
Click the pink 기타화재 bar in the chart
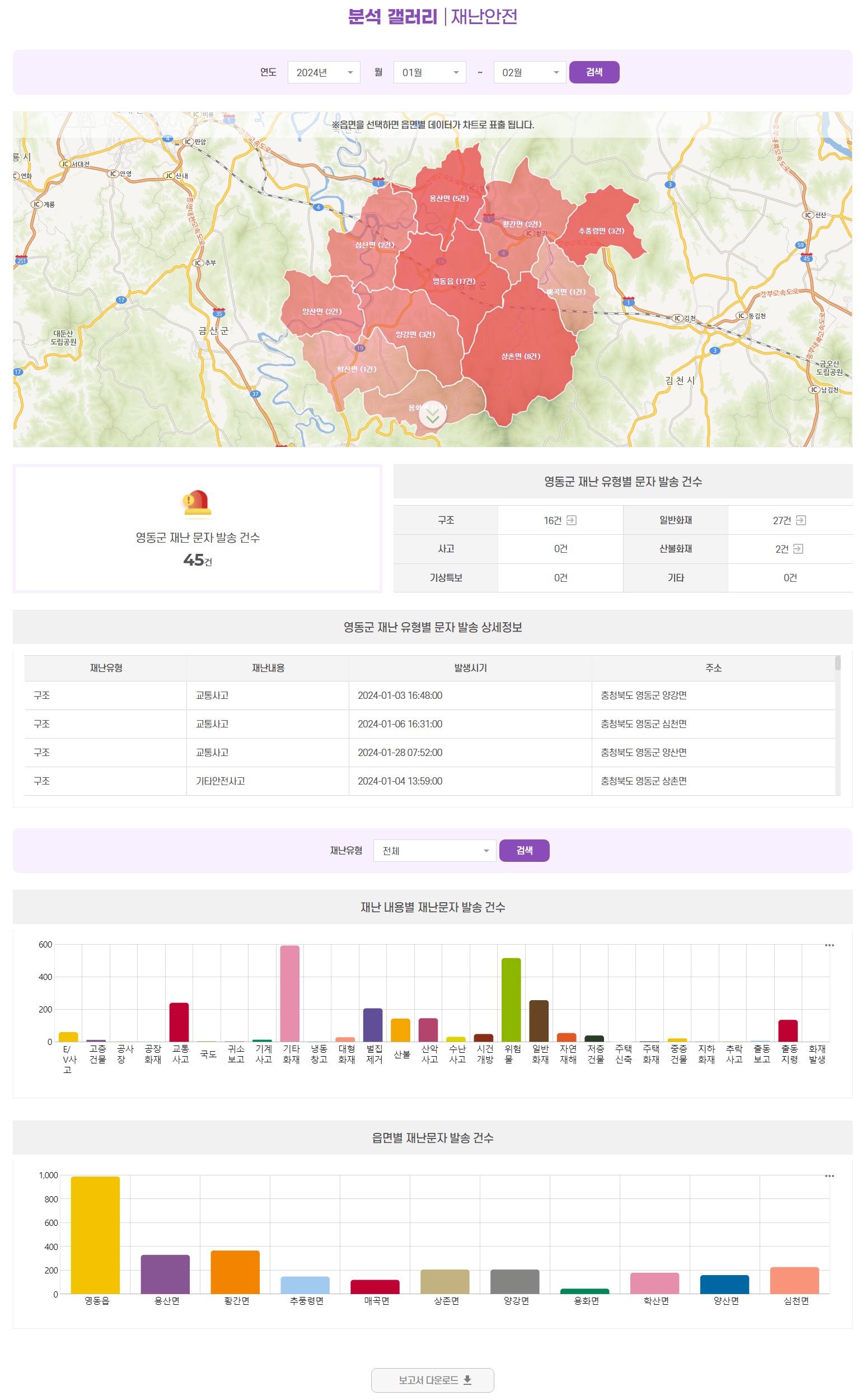pyautogui.click(x=290, y=994)
